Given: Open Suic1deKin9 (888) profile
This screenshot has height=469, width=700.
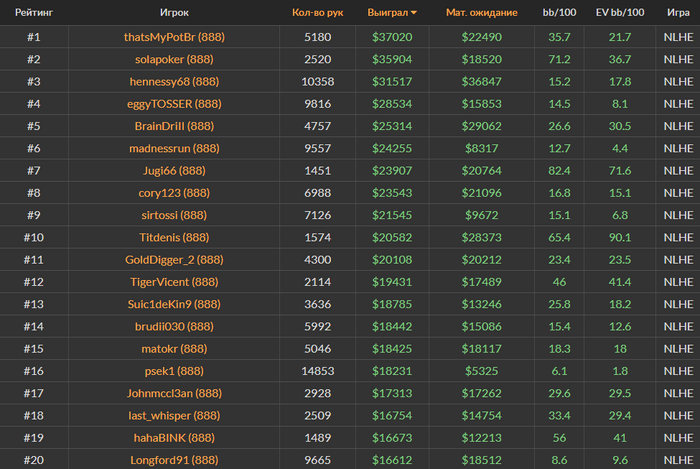Looking at the screenshot, I should [174, 304].
